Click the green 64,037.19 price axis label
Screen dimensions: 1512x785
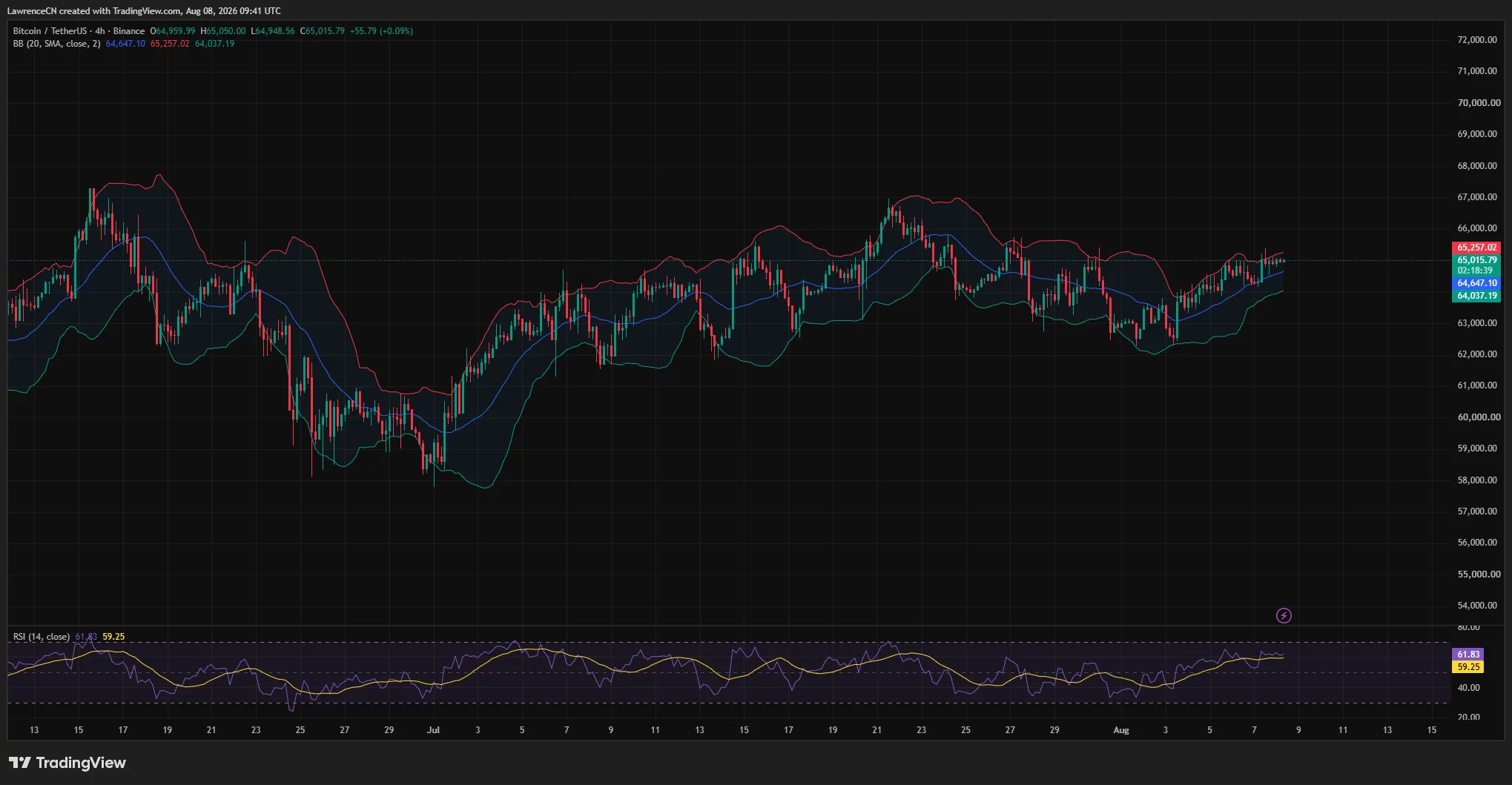pyautogui.click(x=1476, y=296)
